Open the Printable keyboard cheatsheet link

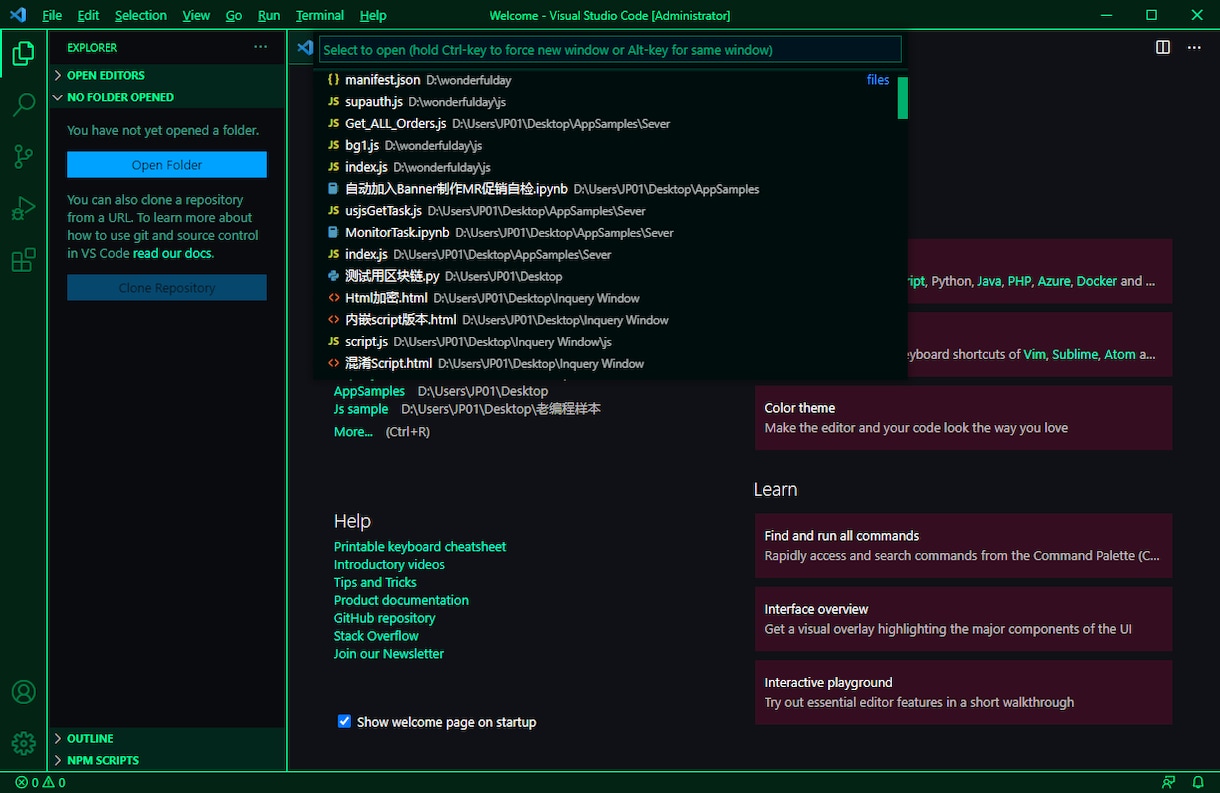[x=420, y=547]
